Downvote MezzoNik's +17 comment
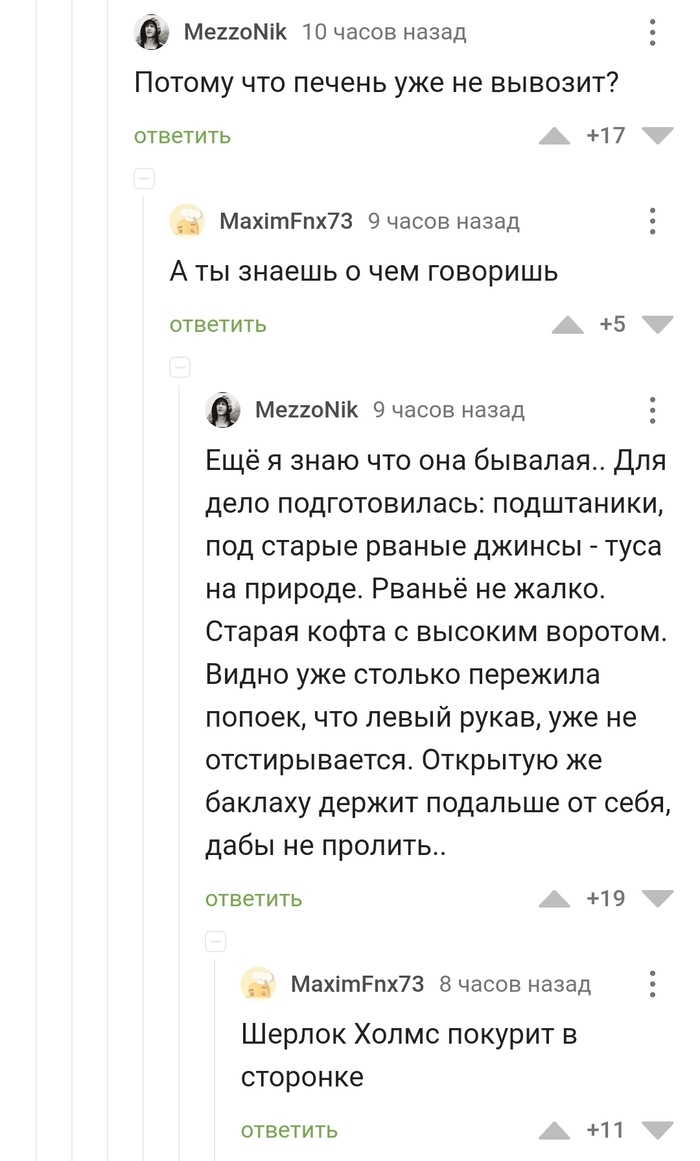Screen dimensions: 700x1161 pyautogui.click(x=657, y=136)
